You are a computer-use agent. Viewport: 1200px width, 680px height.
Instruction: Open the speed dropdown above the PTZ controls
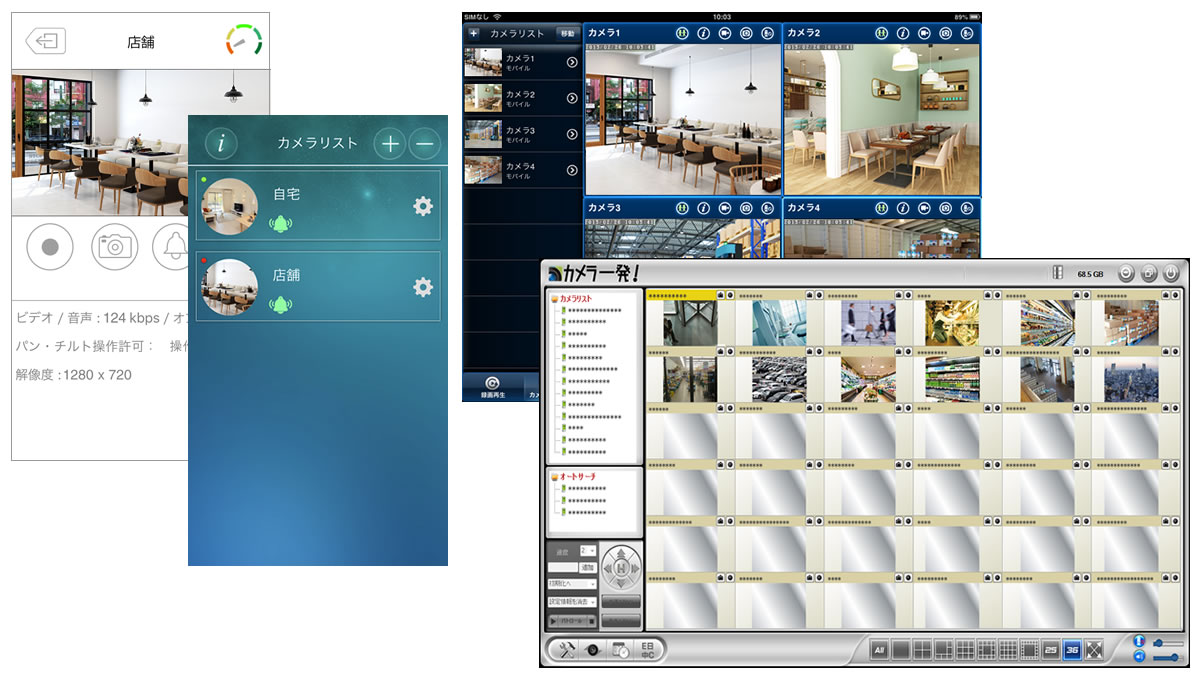[588, 551]
